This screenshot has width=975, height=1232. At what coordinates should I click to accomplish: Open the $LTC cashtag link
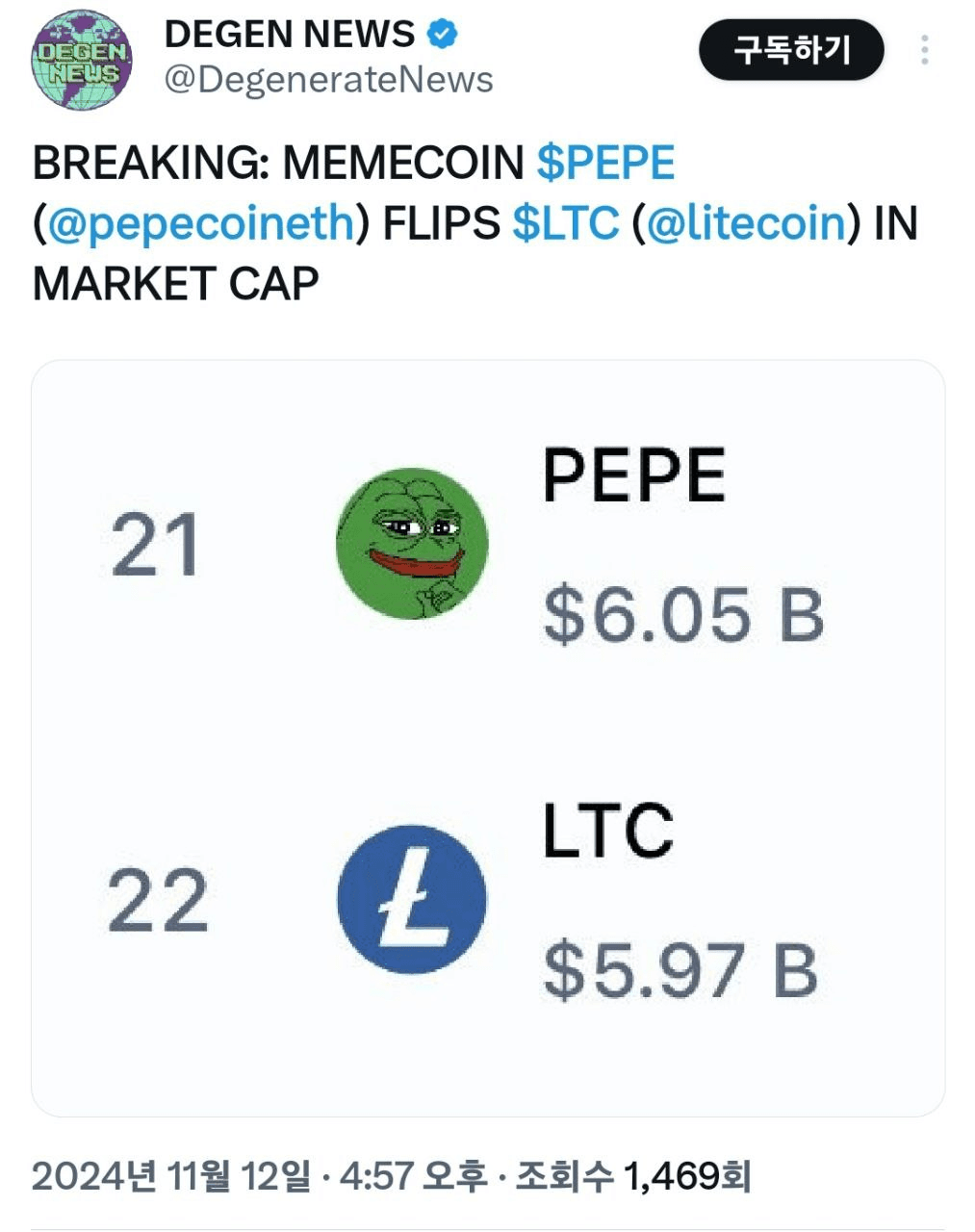click(566, 222)
